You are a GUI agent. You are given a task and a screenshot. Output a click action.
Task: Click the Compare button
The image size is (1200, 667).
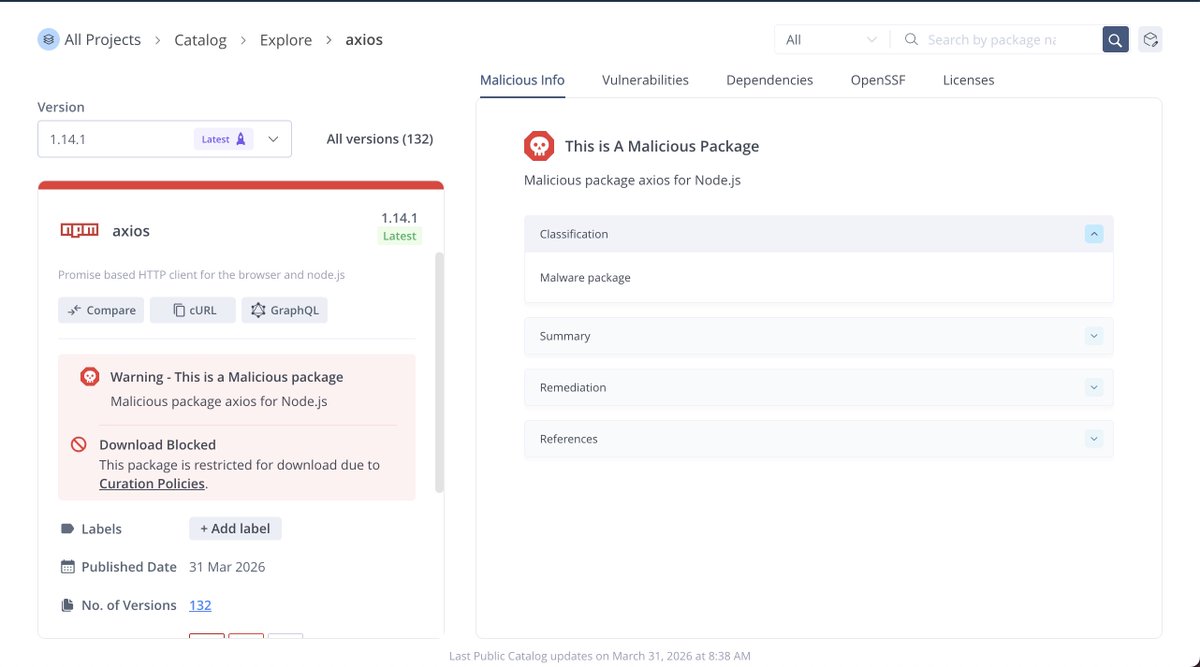point(101,310)
